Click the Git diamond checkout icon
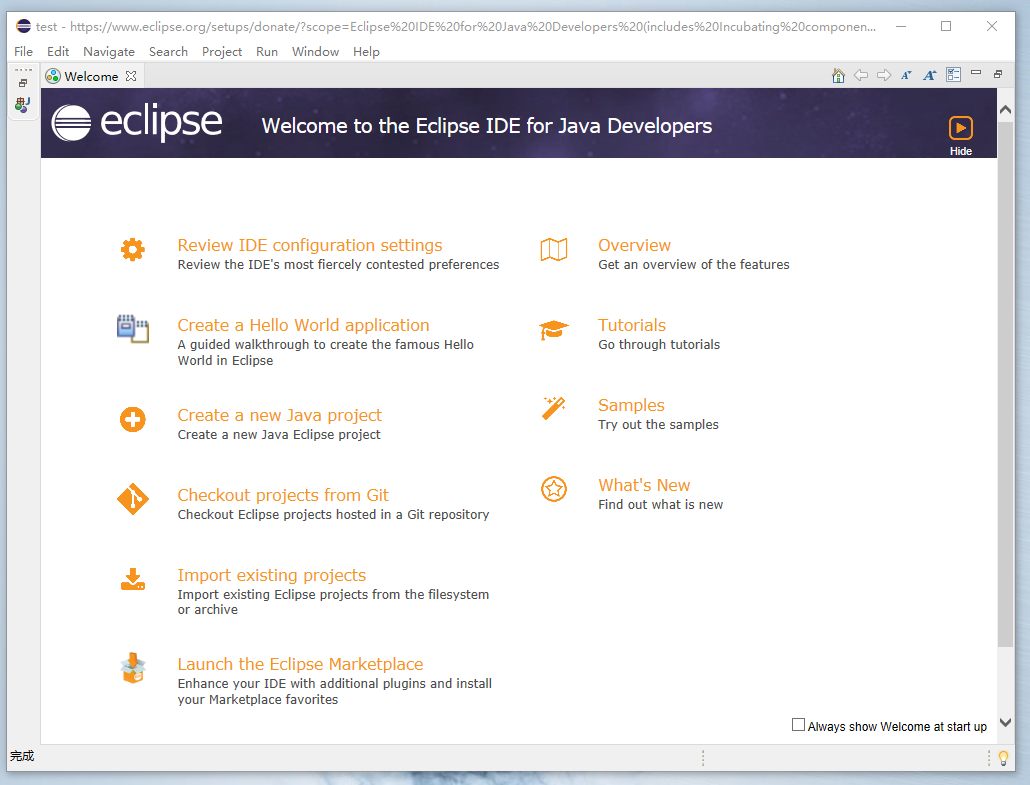 tap(133, 499)
